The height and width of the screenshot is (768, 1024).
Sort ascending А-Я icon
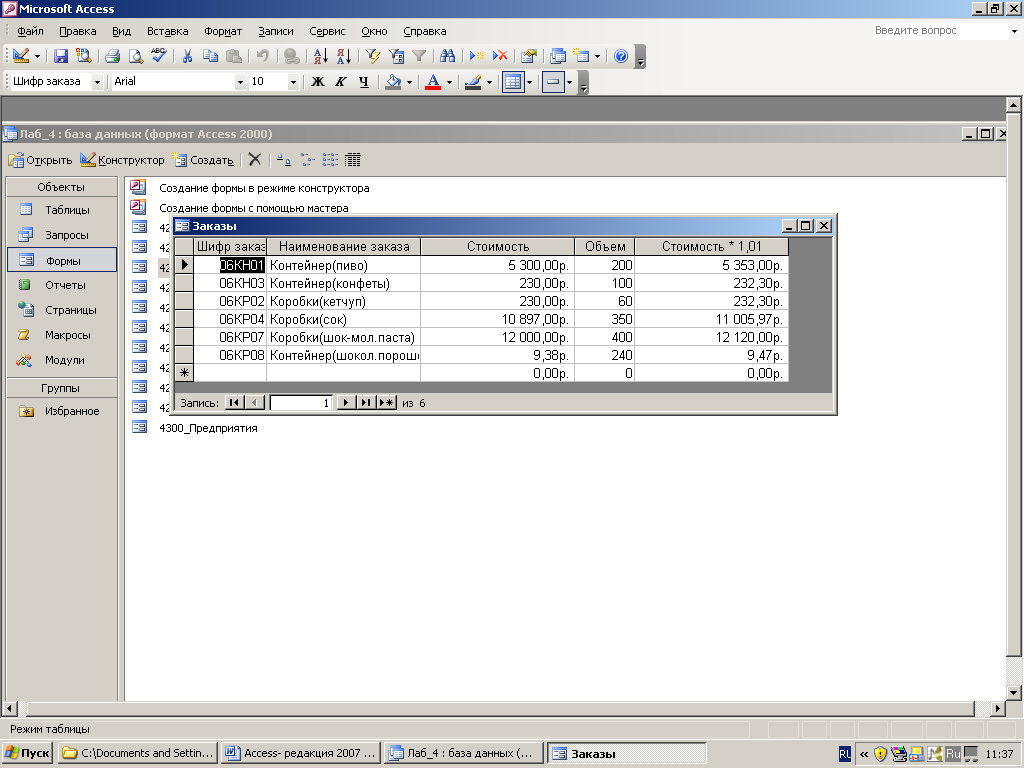[x=321, y=56]
